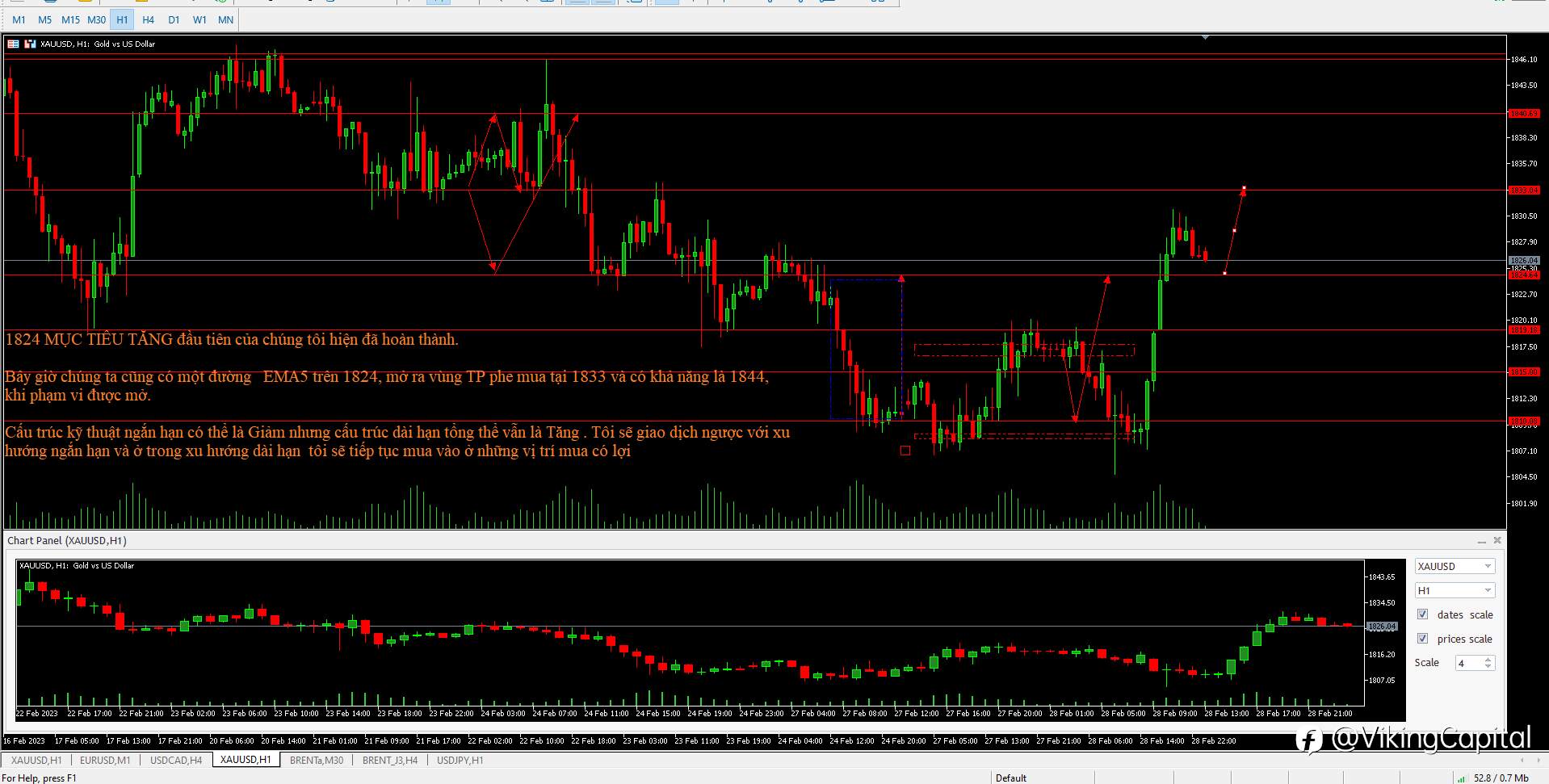Click the 1826.04 price label in Chart Panel
Image resolution: width=1549 pixels, height=784 pixels.
click(x=1382, y=627)
